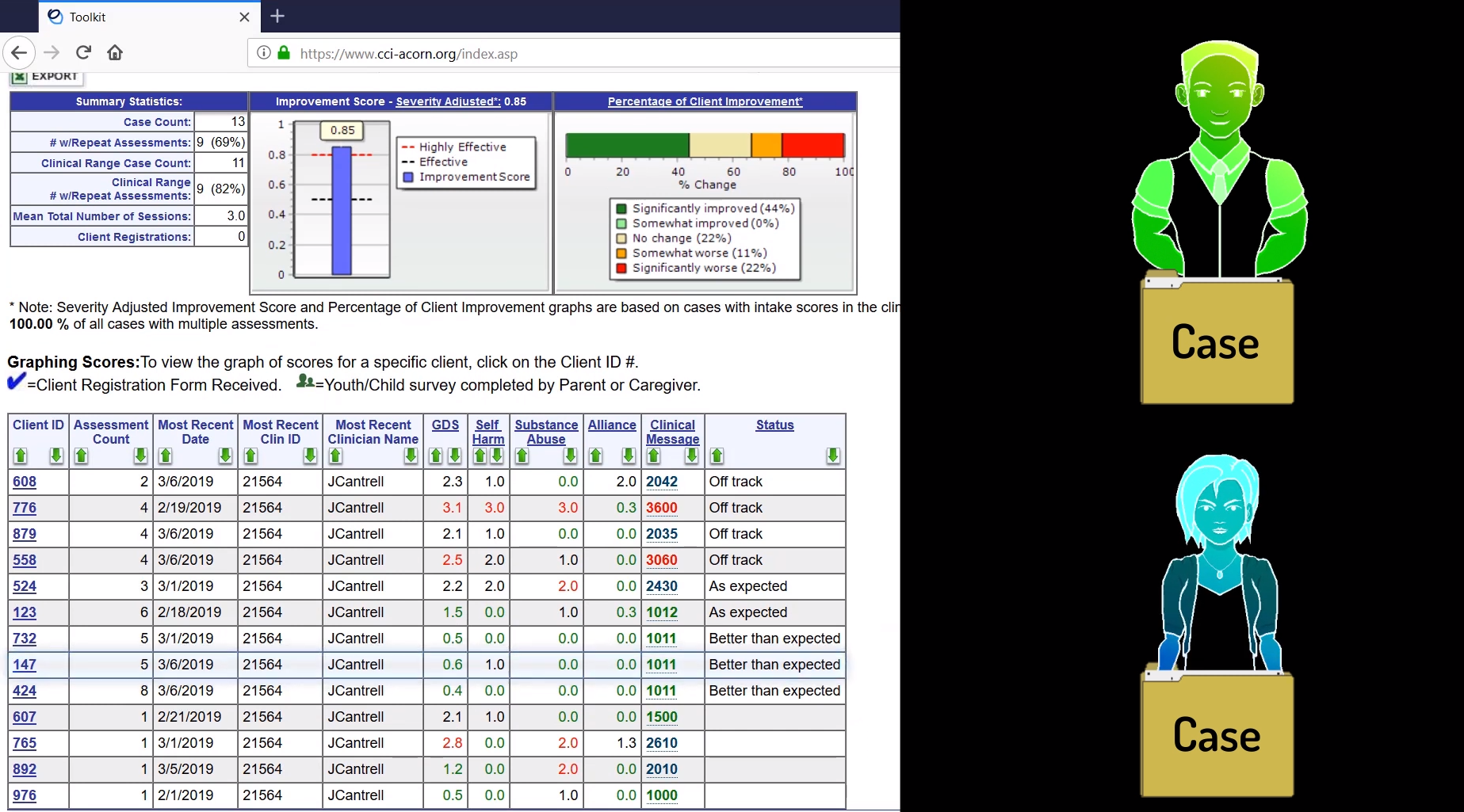Sort Assessment Count descending arrow

point(140,456)
